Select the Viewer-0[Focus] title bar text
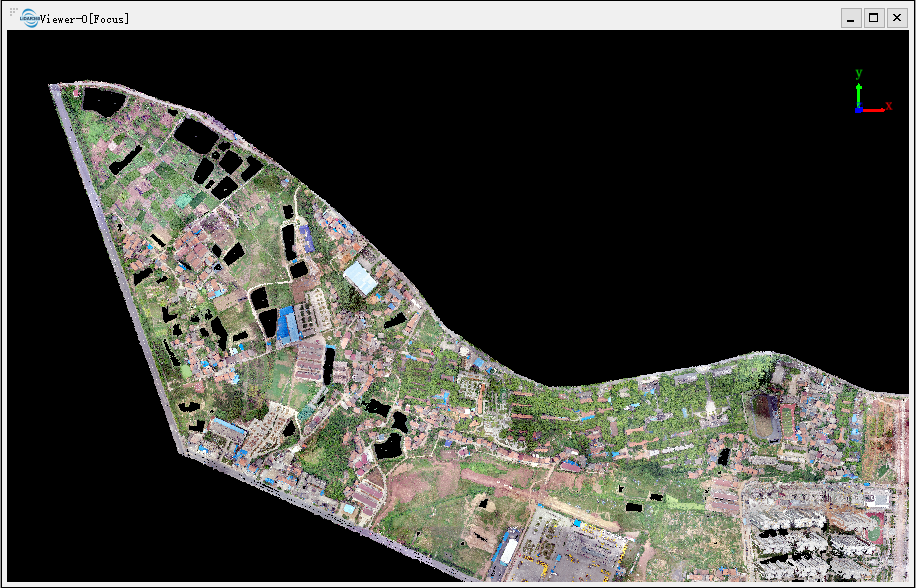 (x=85, y=19)
